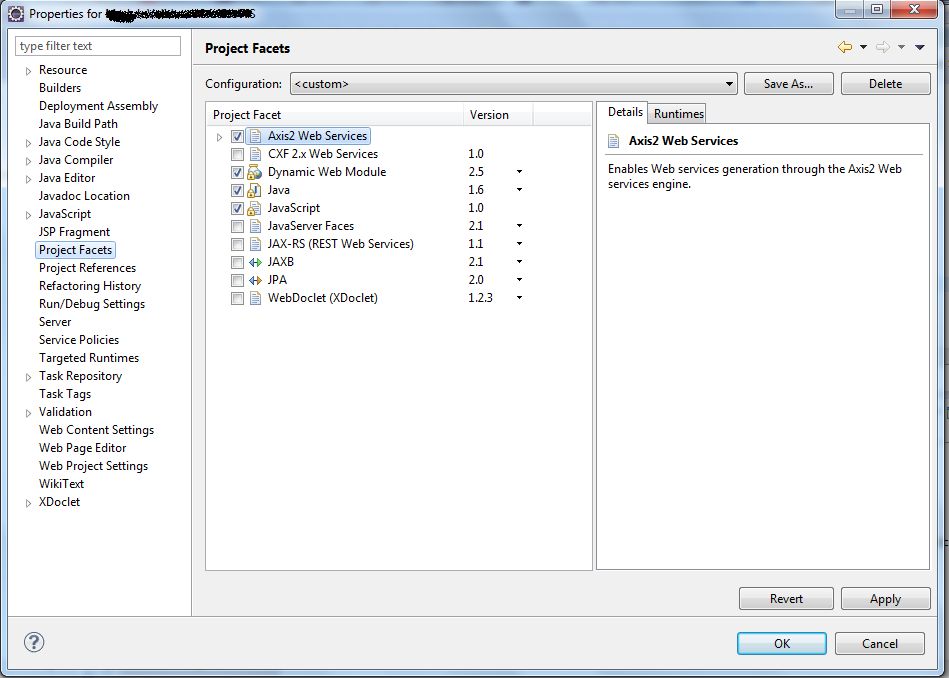
Task: Click the Dynamic Web Module facet icon
Action: [x=255, y=173]
